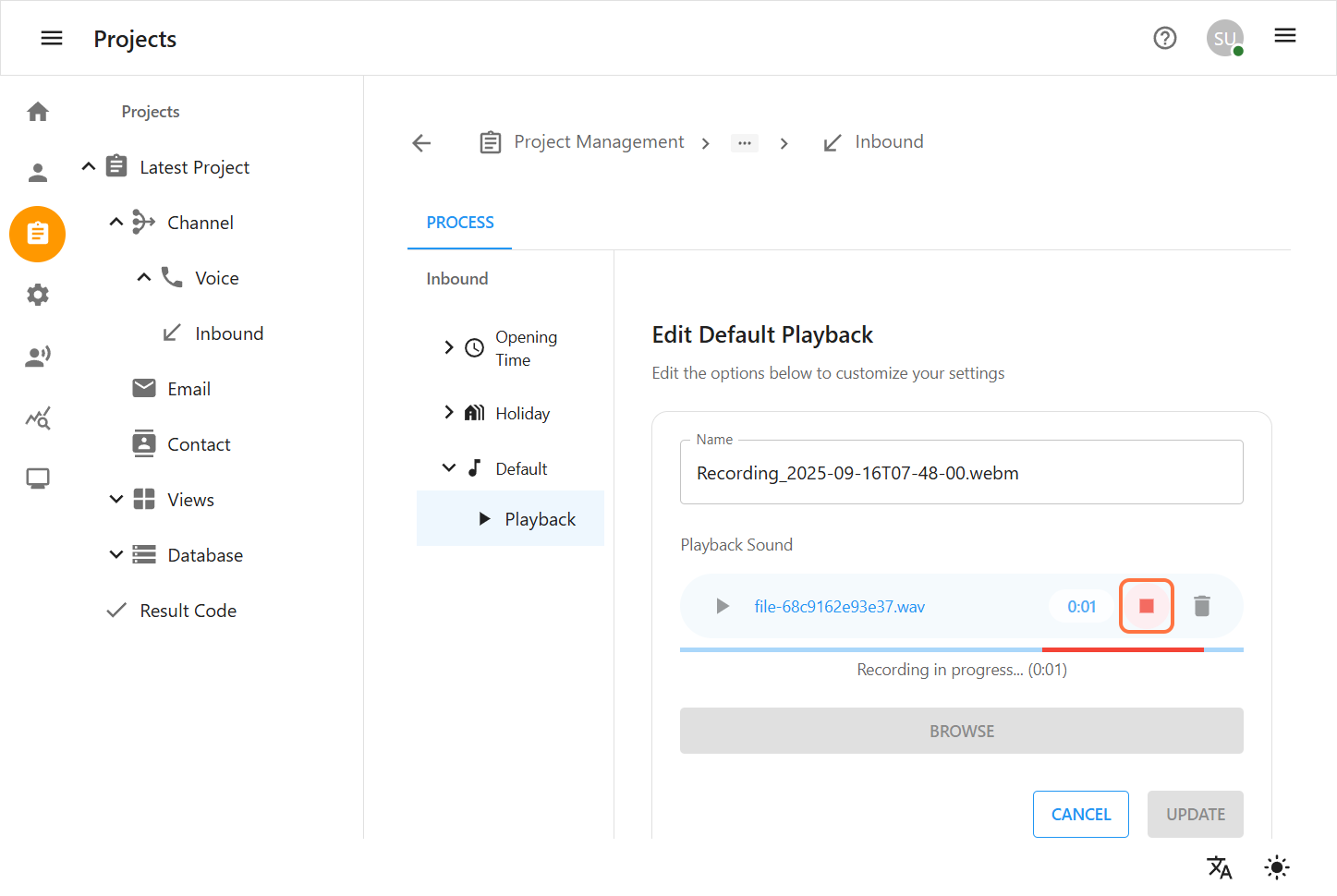This screenshot has width=1337, height=896.
Task: Click the language translate icon
Action: tap(1219, 867)
